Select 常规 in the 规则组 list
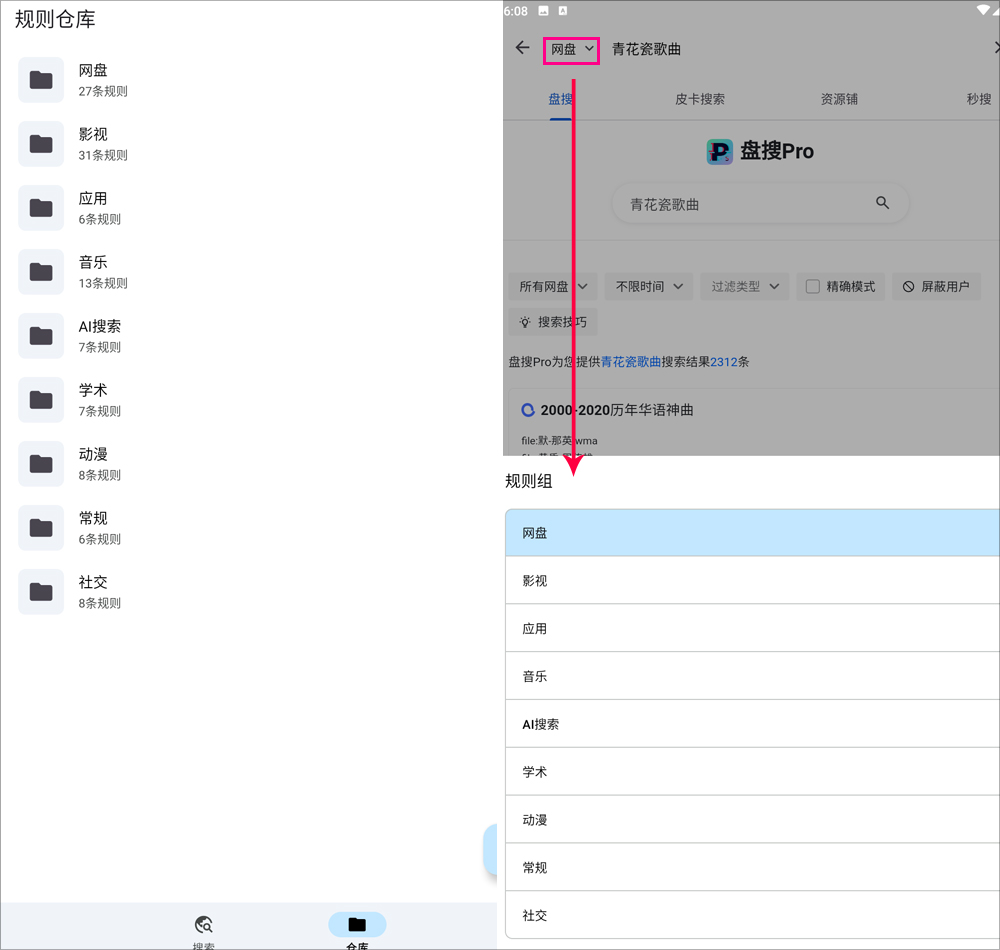 tap(753, 867)
